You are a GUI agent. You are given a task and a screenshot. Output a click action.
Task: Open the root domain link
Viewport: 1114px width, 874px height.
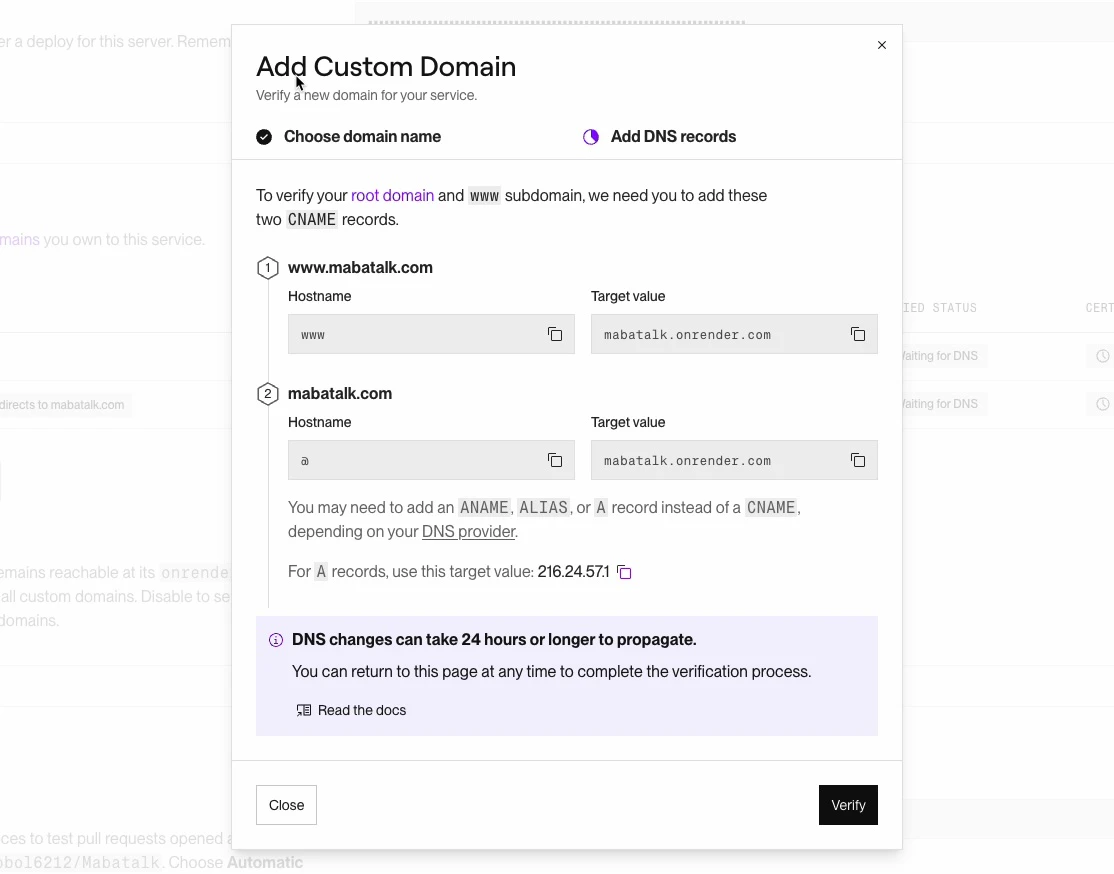392,195
